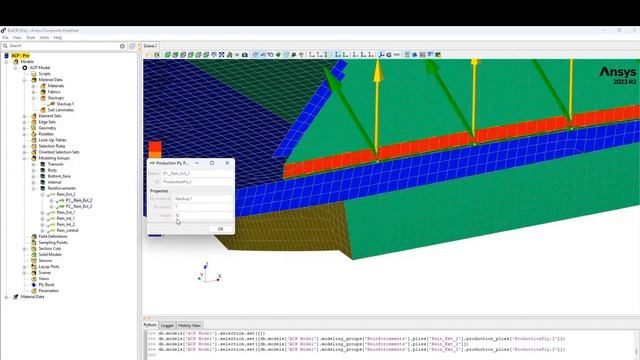Expand the Edge Sets node

(x=24, y=122)
